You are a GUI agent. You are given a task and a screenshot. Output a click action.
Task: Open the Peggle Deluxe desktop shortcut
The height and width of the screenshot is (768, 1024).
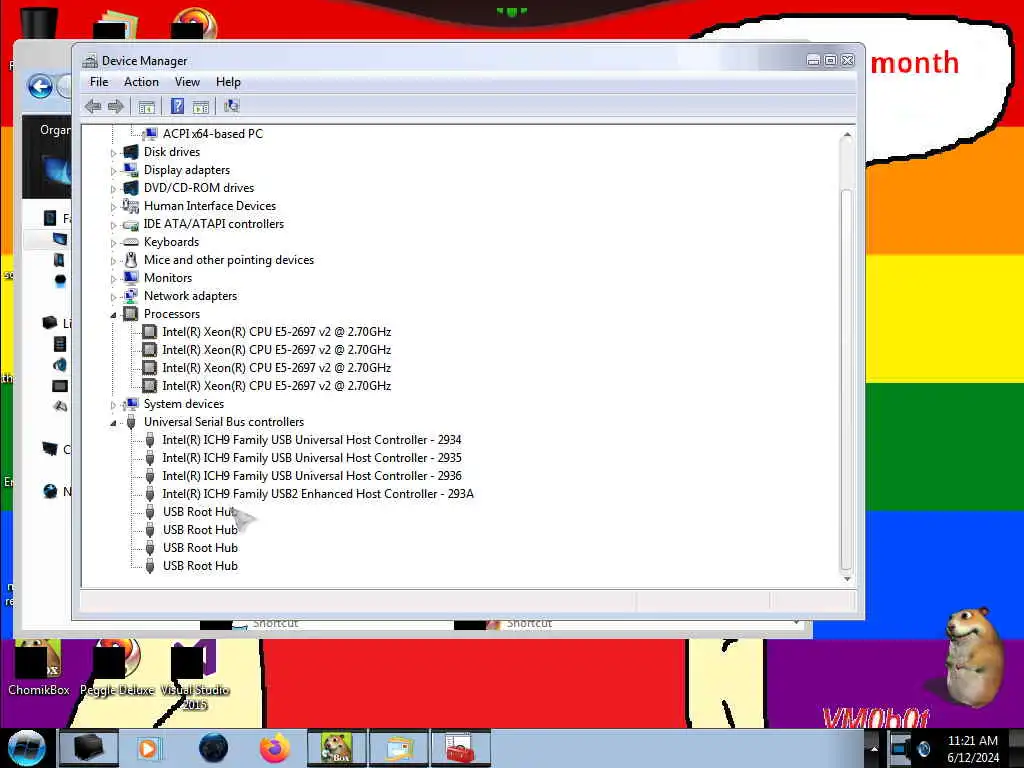117,669
